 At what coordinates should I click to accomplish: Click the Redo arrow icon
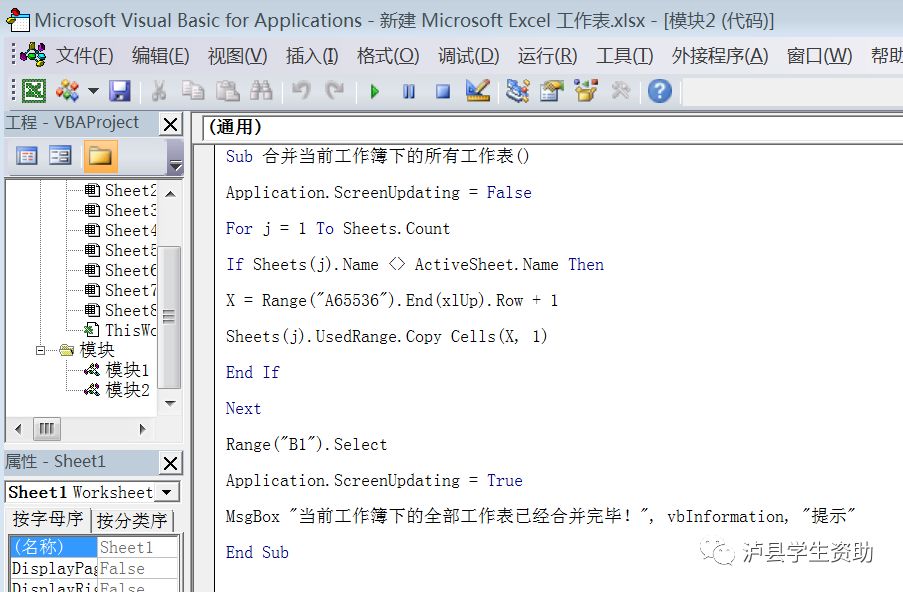[335, 91]
